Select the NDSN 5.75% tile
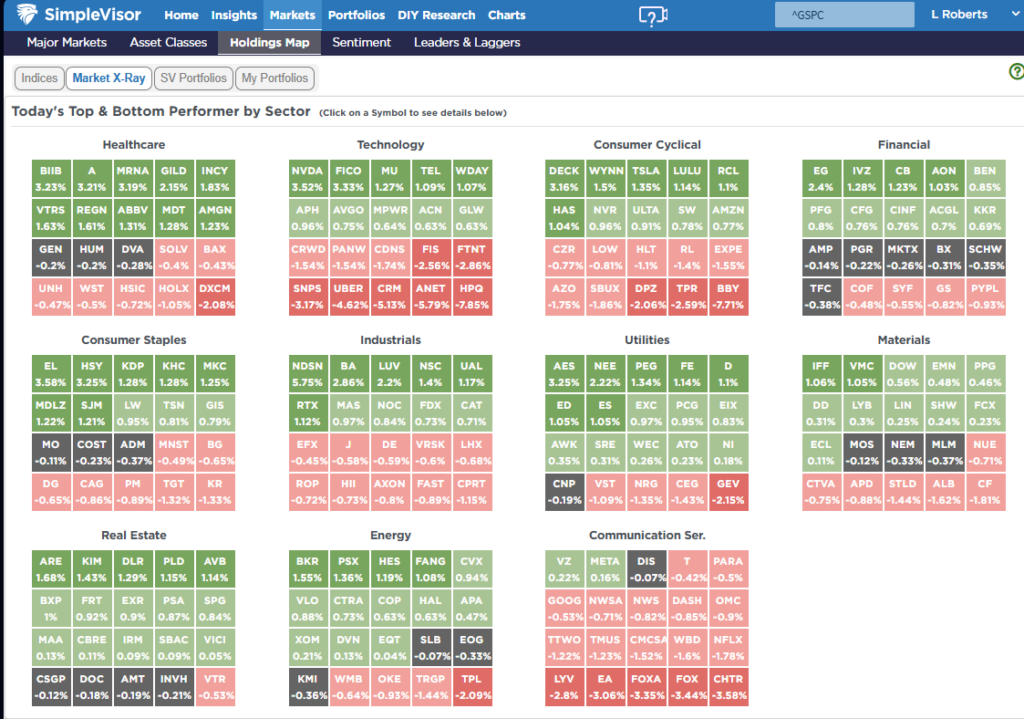The width and height of the screenshot is (1024, 719). [x=307, y=374]
